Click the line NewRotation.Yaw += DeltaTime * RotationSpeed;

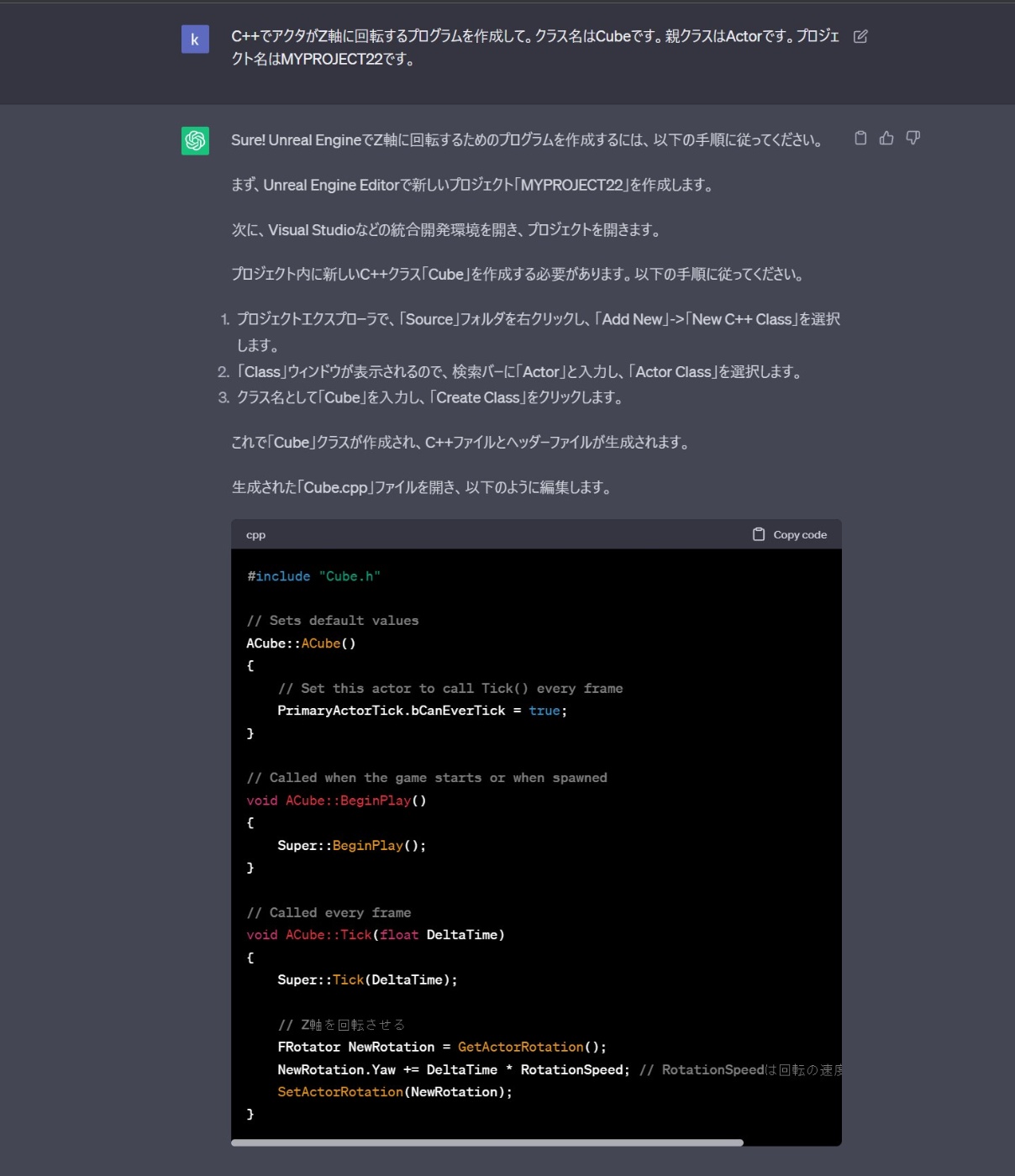click(454, 1069)
